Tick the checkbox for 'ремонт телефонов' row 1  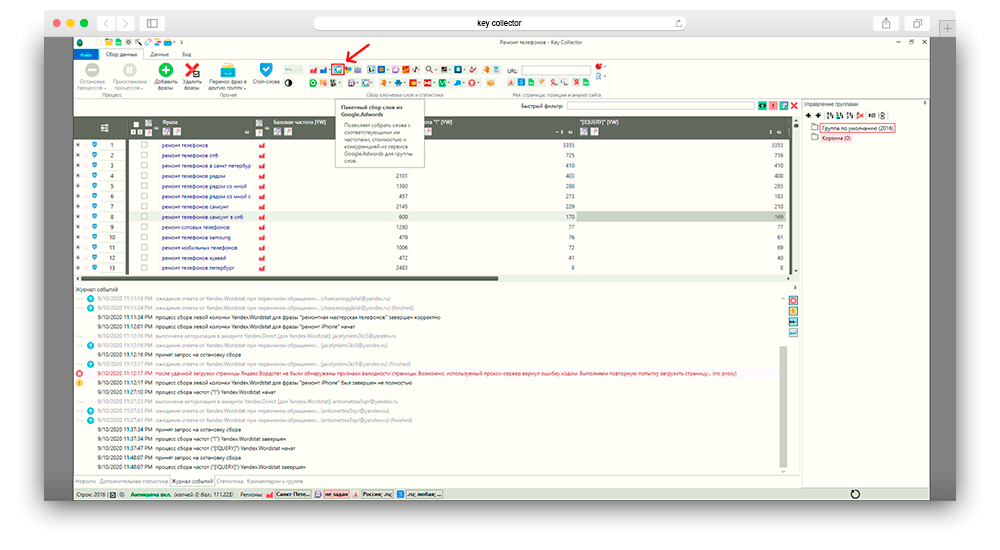[144, 145]
